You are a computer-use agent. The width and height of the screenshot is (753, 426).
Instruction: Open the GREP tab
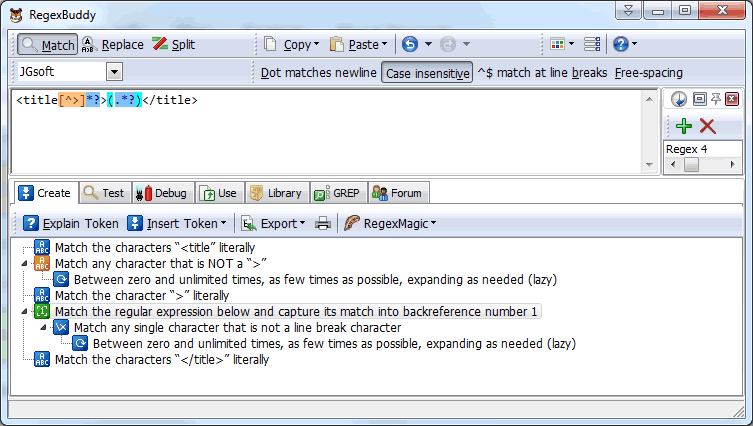[338, 193]
